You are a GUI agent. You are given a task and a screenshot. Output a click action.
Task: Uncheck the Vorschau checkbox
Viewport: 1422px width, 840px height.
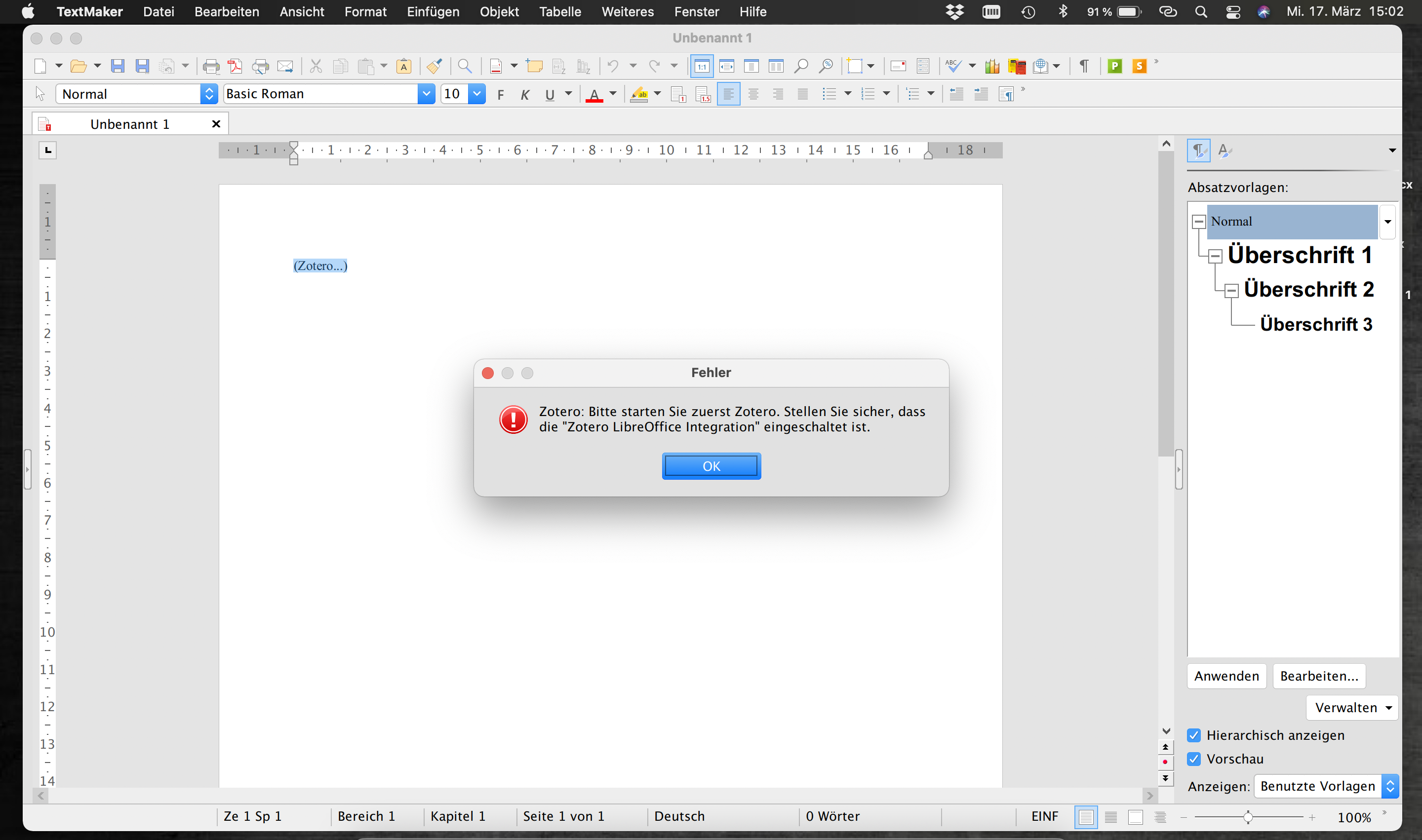click(1194, 759)
